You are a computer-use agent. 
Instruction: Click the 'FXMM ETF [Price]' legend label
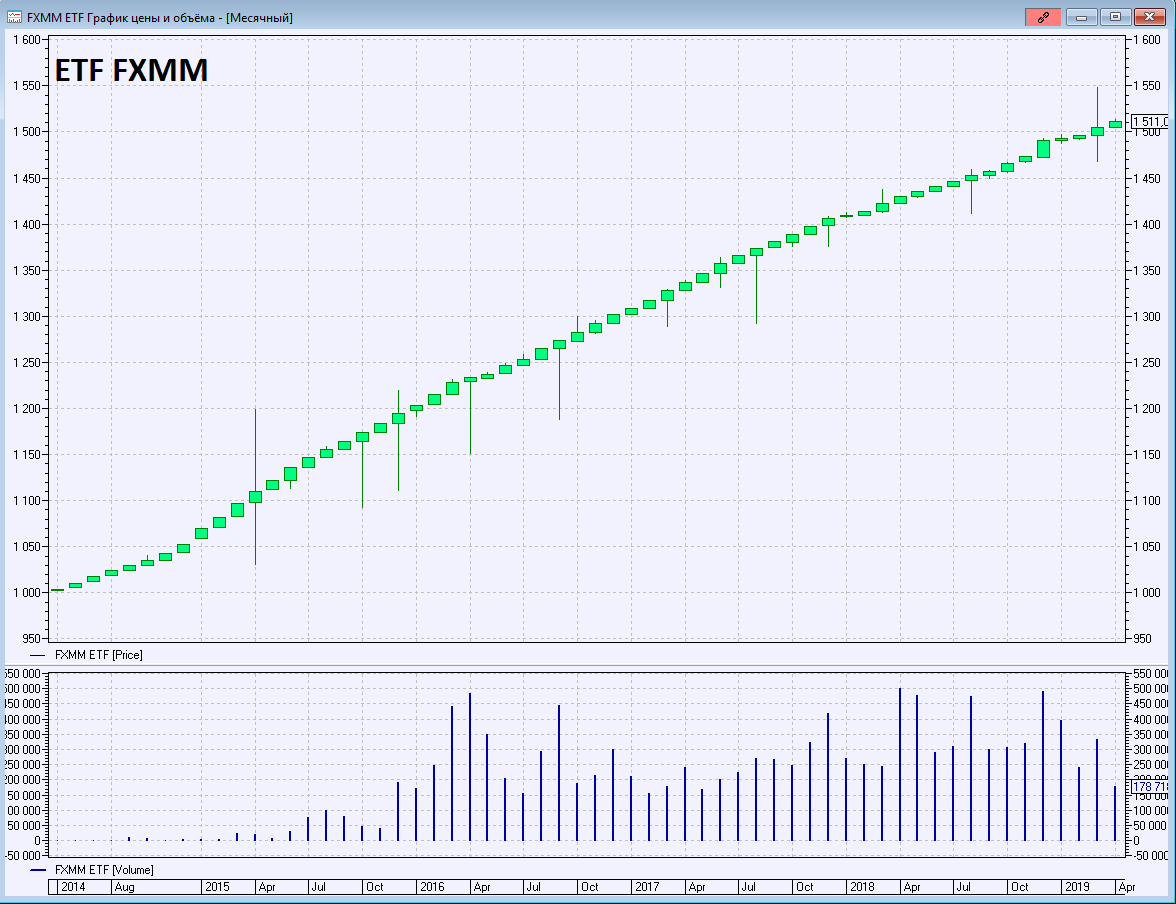(x=98, y=655)
